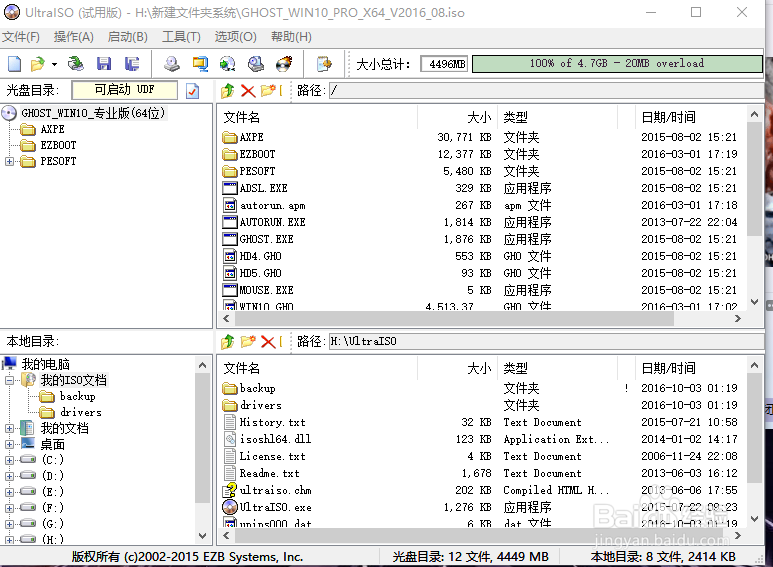Expand the (C:) drive node
Viewport: 773px width, 567px height.
[x=9, y=460]
